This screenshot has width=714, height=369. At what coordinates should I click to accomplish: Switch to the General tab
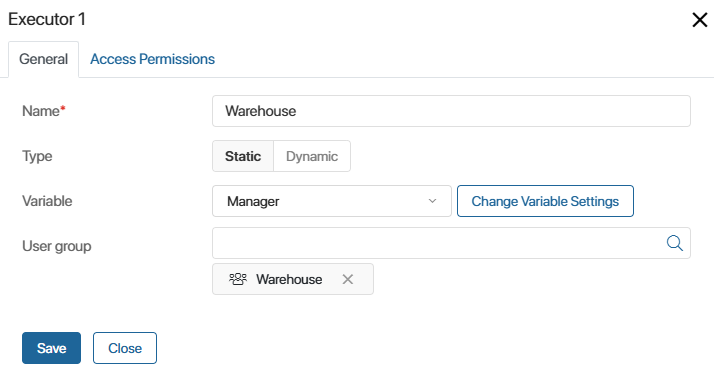pyautogui.click(x=43, y=59)
